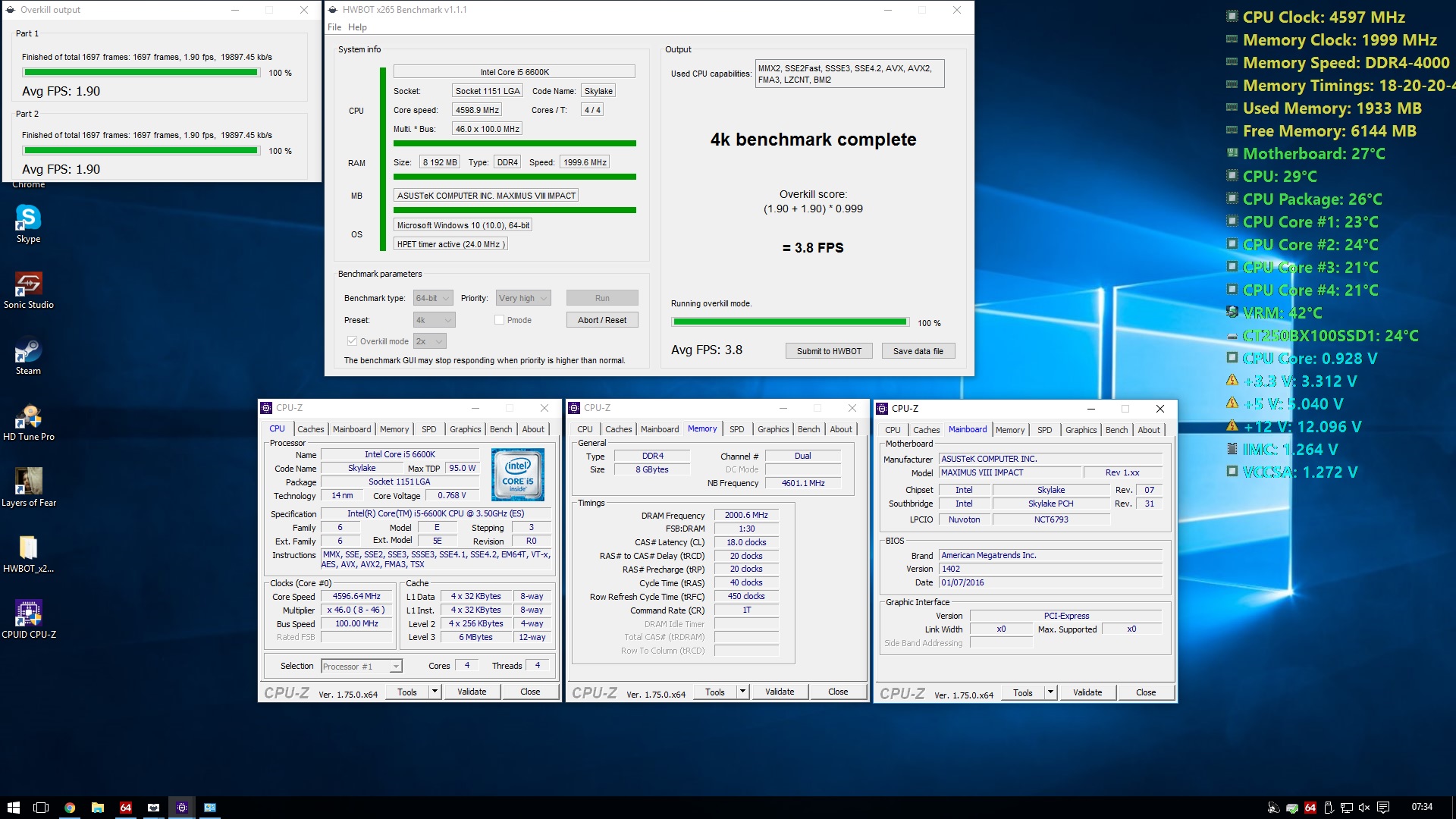Launch the CPUID CPU-Z desktop shortcut
This screenshot has width=1456, height=819.
(28, 620)
